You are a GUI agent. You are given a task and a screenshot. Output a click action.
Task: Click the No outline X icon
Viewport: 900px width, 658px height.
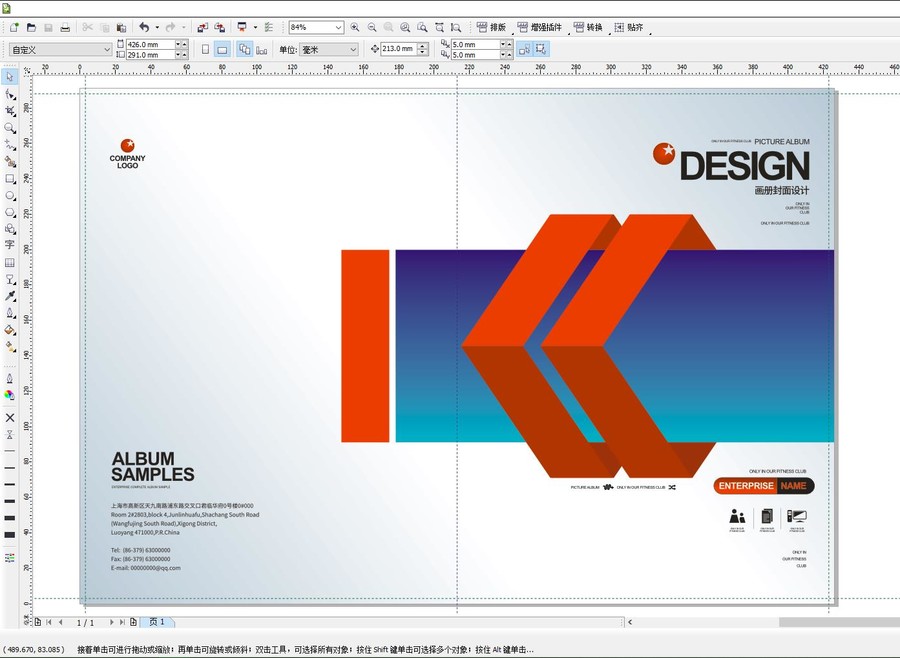coord(10,417)
